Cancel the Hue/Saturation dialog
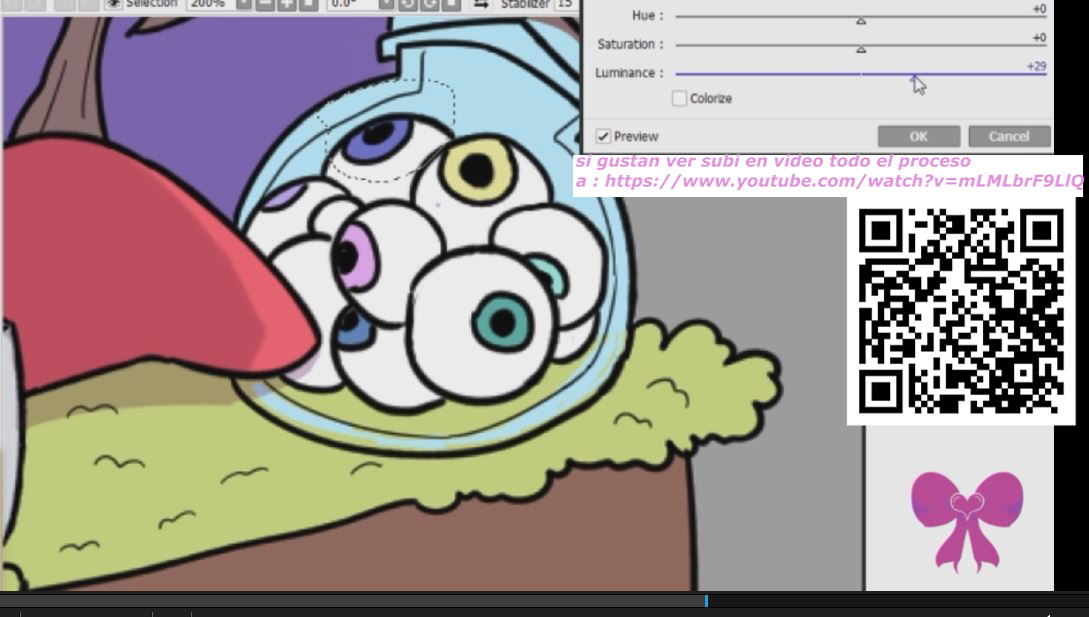Image resolution: width=1089 pixels, height=617 pixels. tap(1009, 136)
